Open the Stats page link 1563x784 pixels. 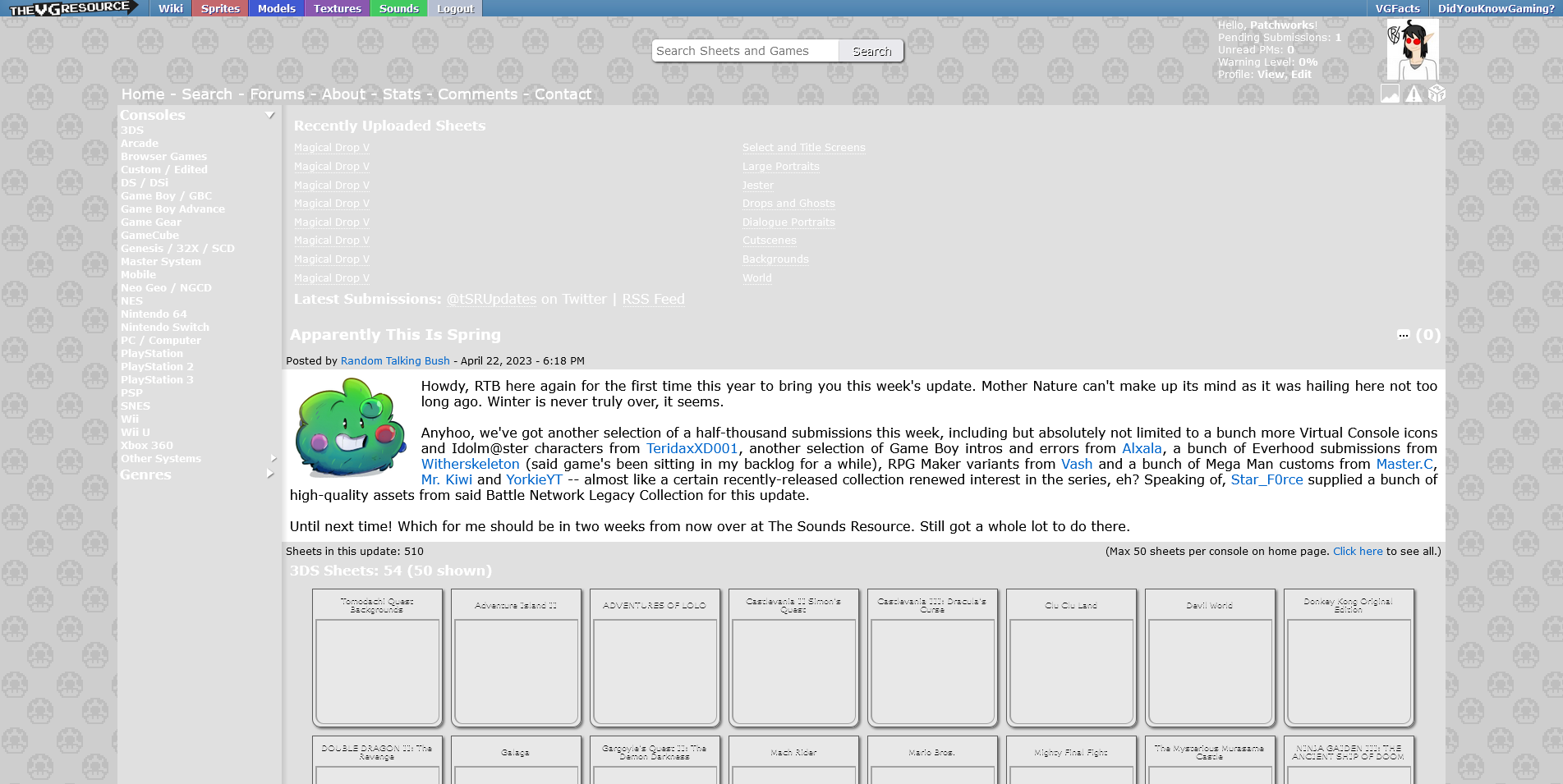[402, 94]
